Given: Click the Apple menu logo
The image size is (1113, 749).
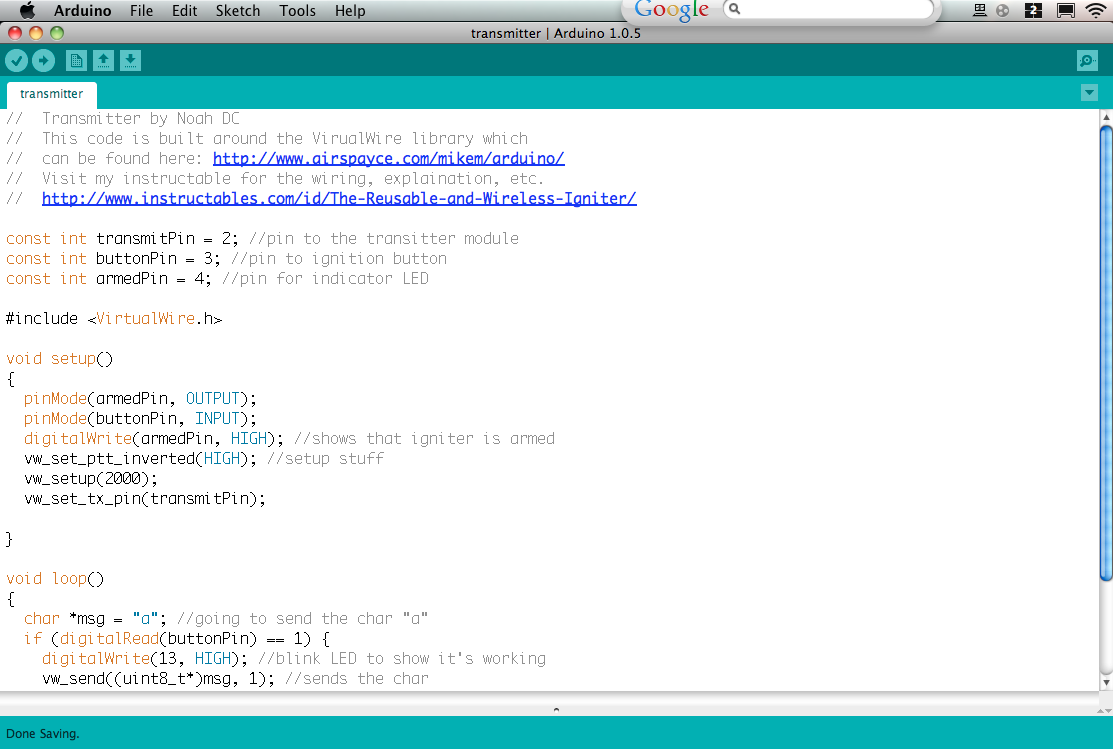Looking at the screenshot, I should 27,10.
